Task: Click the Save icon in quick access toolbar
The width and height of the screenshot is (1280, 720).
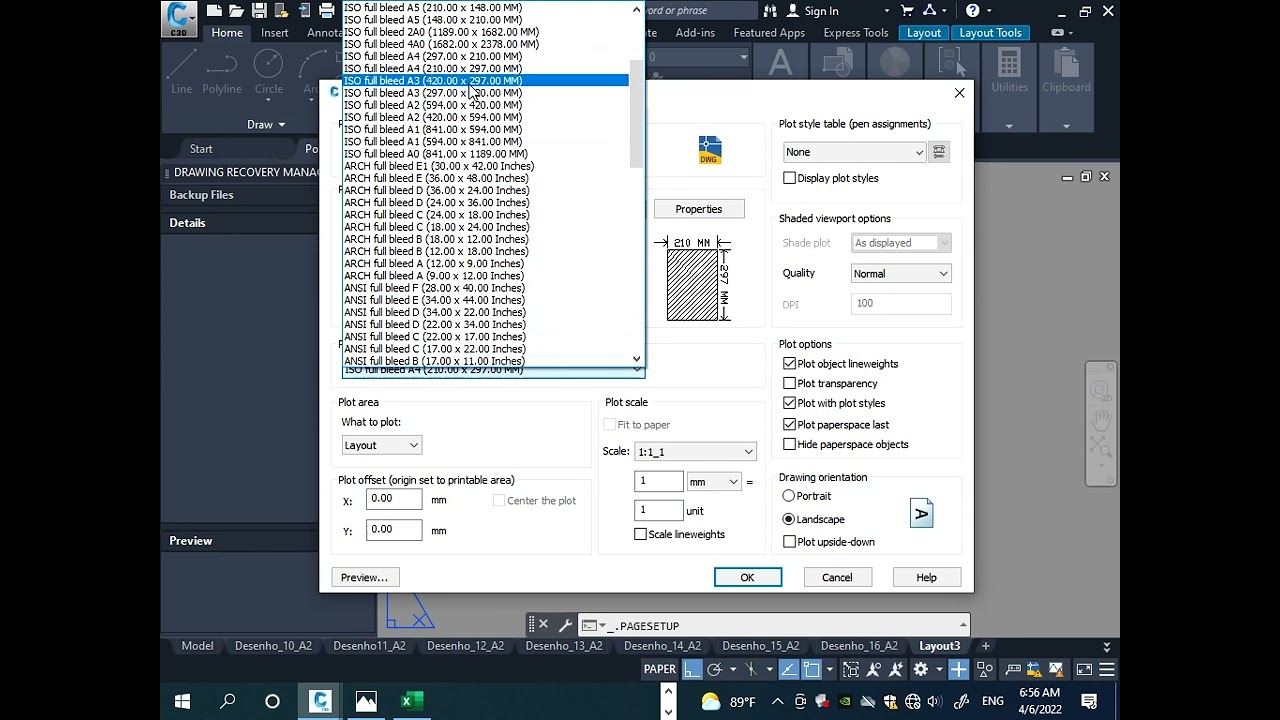Action: [x=259, y=11]
